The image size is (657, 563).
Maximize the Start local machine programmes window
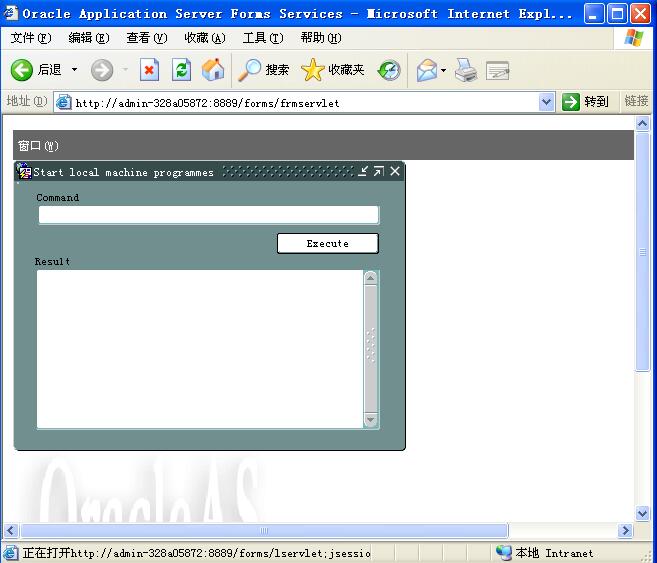click(379, 171)
